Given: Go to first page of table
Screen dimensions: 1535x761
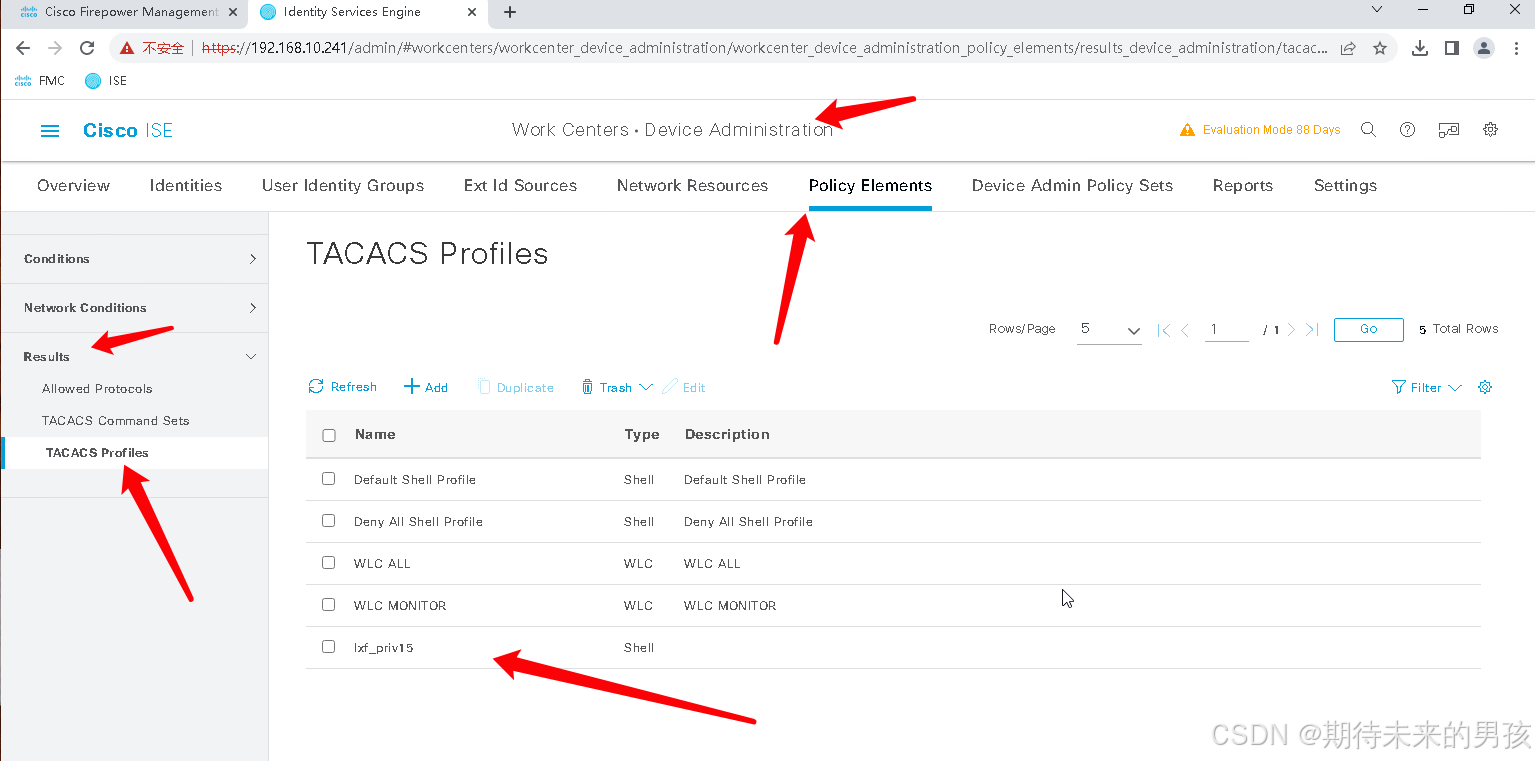Looking at the screenshot, I should tap(1164, 330).
